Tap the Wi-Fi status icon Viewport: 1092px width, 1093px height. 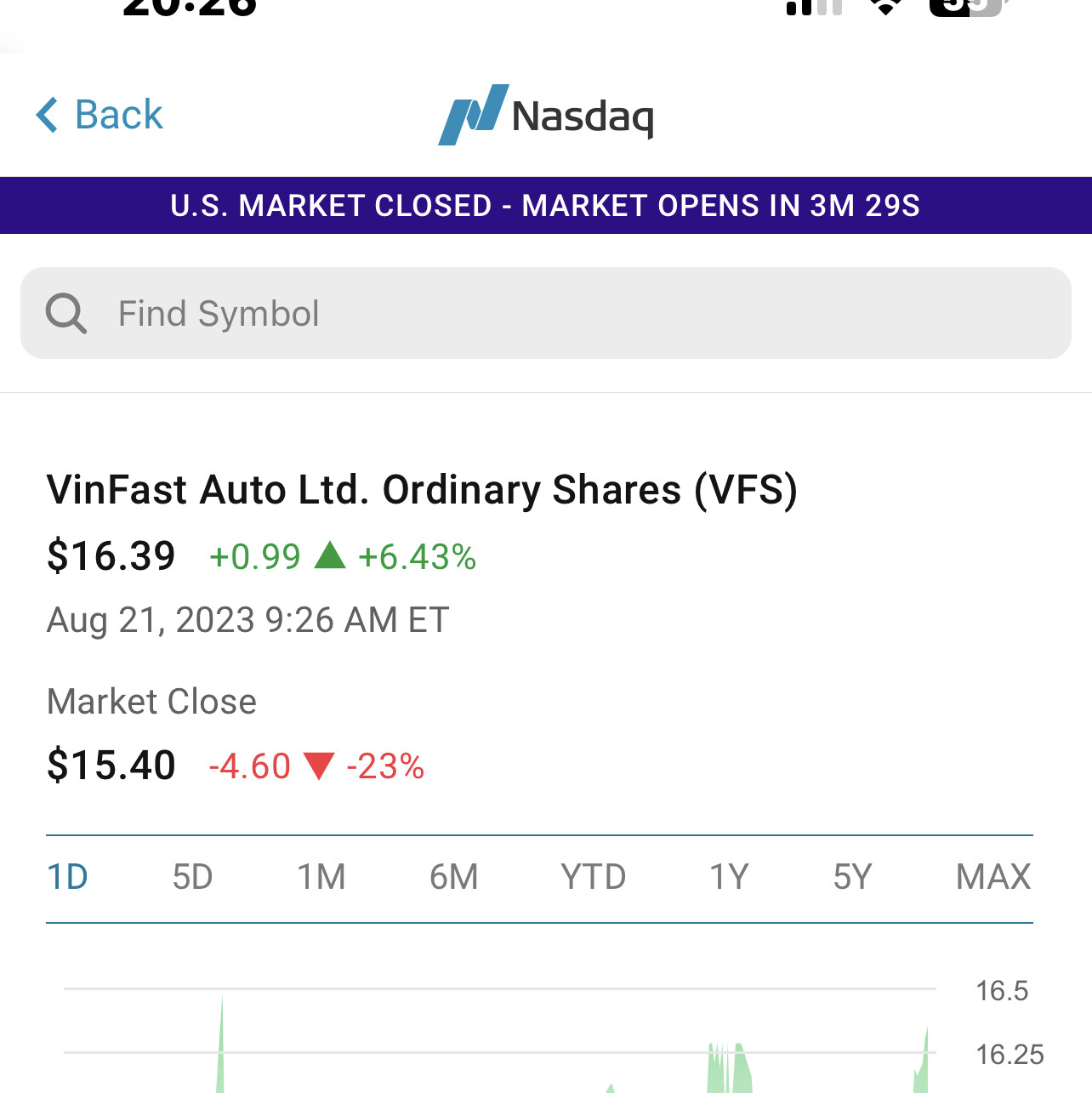pos(886,7)
